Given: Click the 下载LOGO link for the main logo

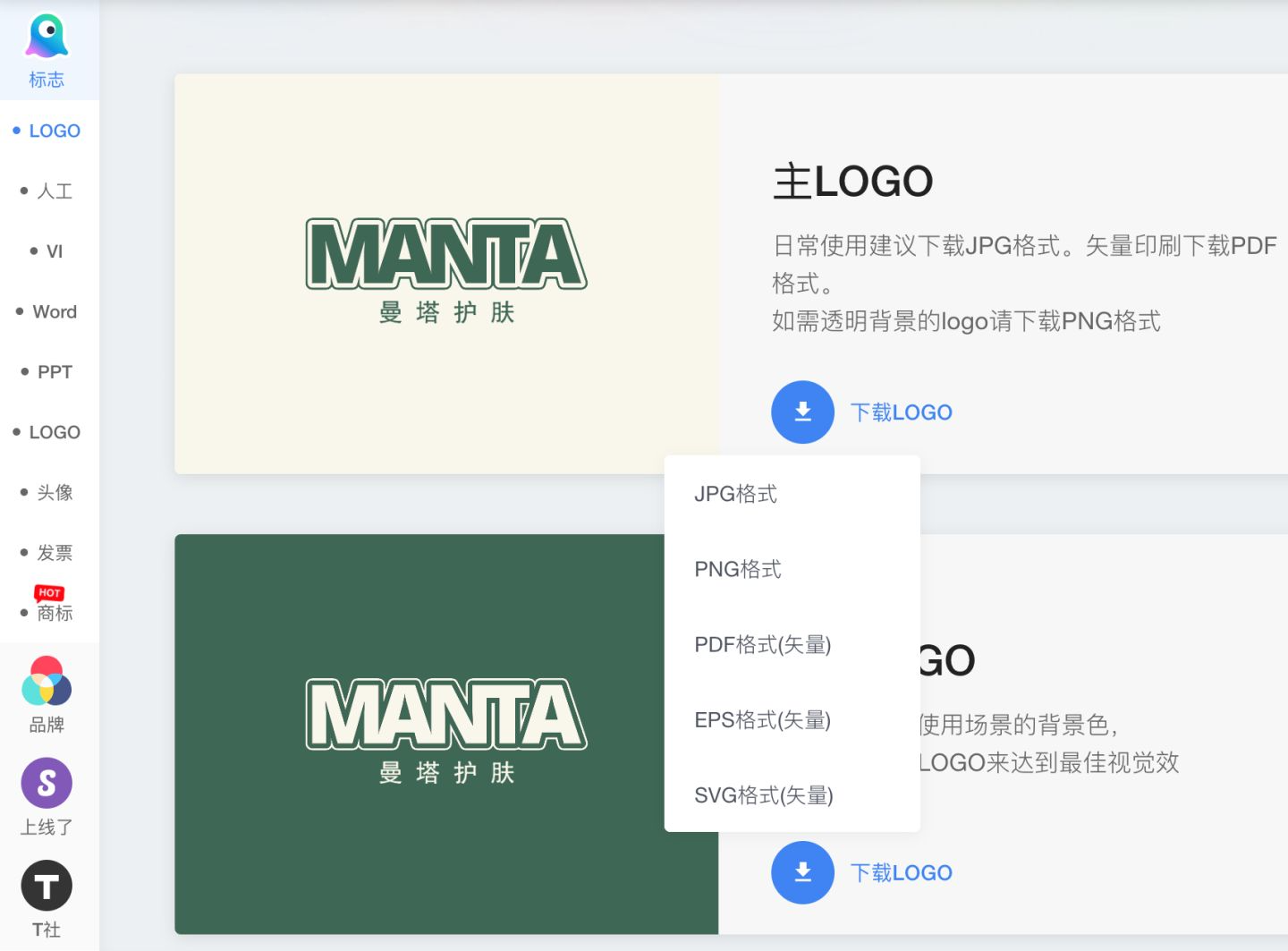Looking at the screenshot, I should tap(901, 412).
